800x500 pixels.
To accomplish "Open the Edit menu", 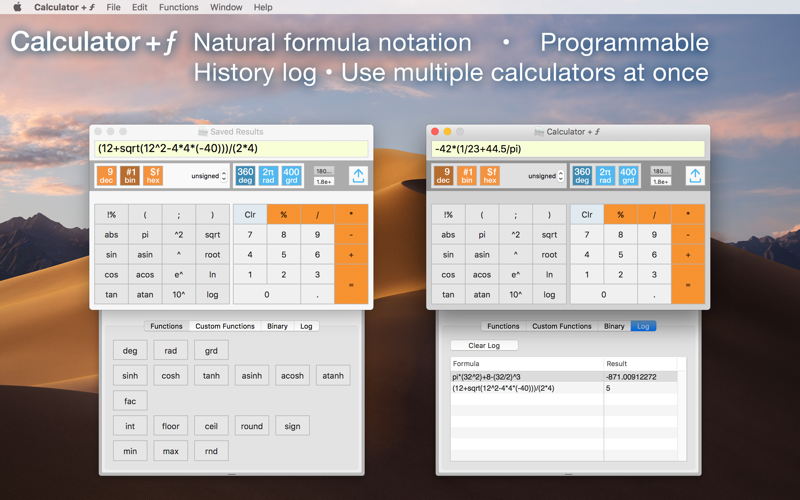I will [x=139, y=7].
